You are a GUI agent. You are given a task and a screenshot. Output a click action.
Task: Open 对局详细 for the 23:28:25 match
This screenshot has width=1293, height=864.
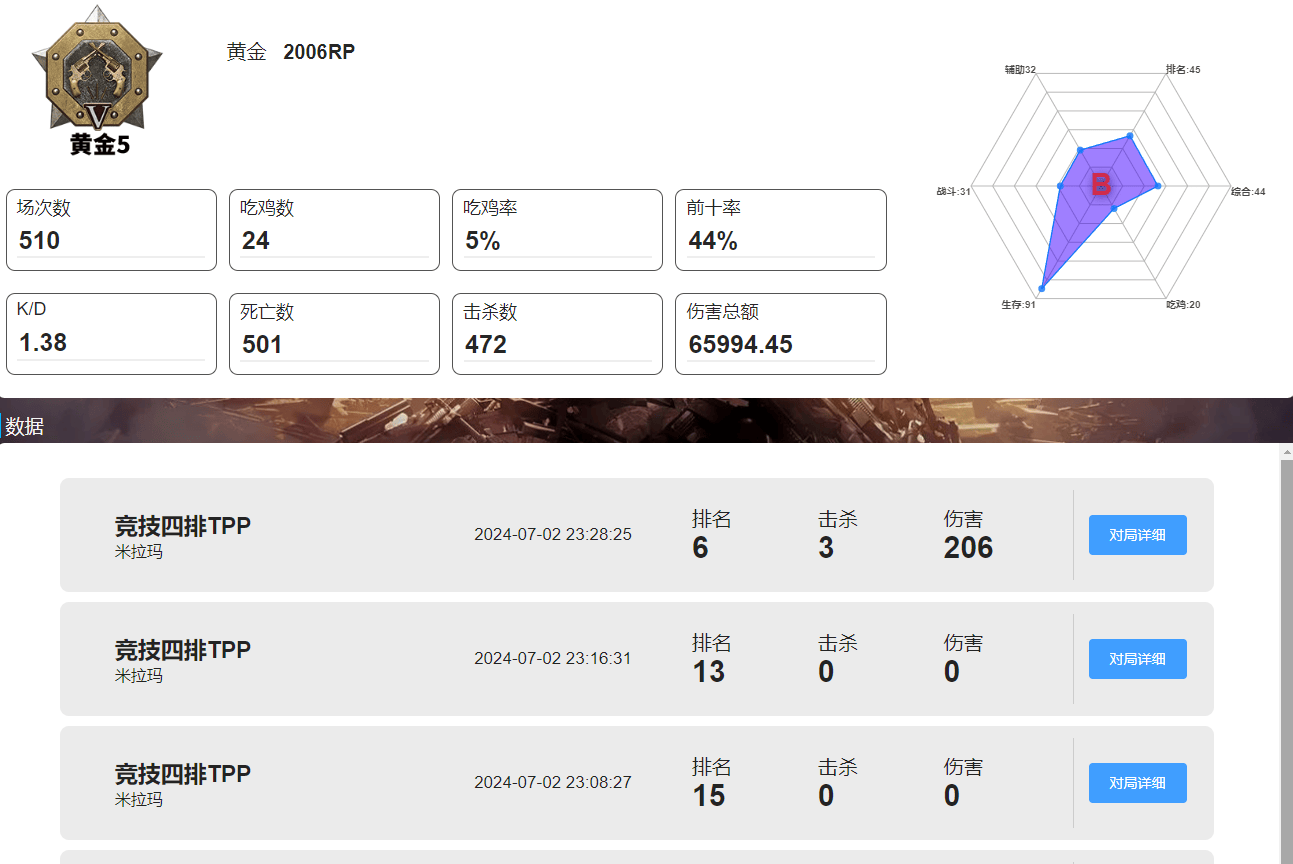1137,535
